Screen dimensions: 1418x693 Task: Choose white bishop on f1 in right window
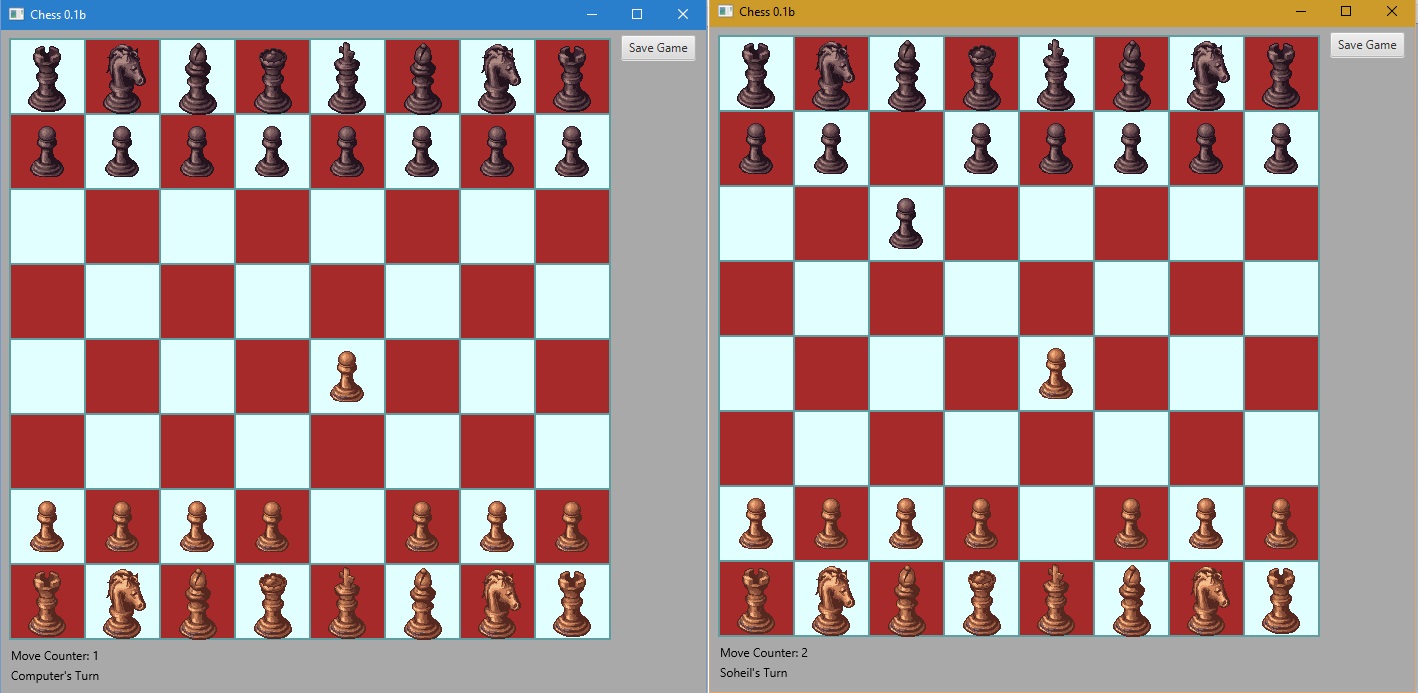pyautogui.click(x=1131, y=600)
